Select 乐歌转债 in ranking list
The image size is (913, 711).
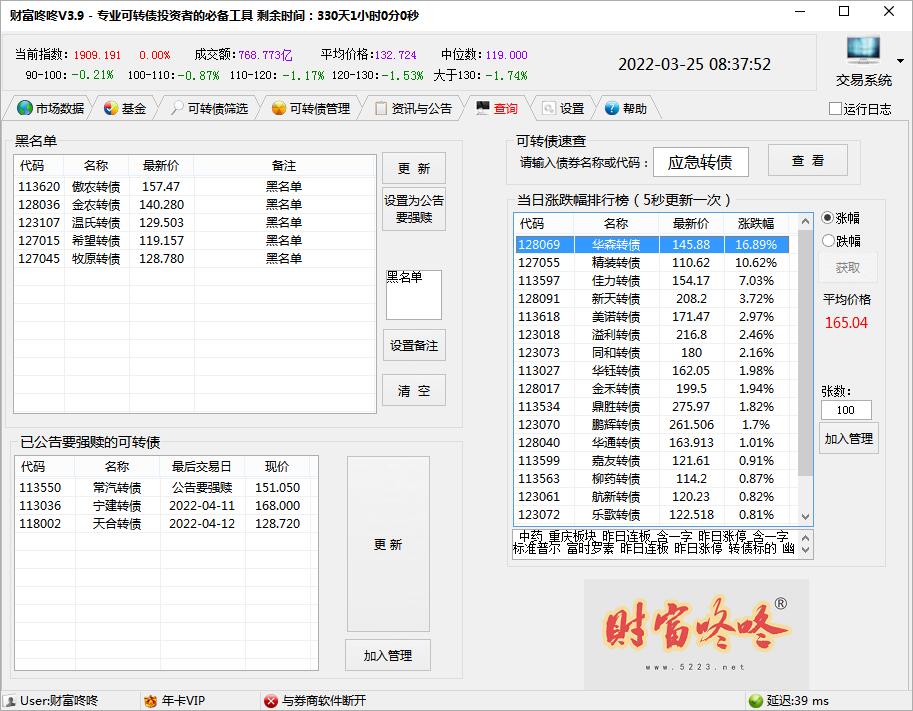coord(652,515)
